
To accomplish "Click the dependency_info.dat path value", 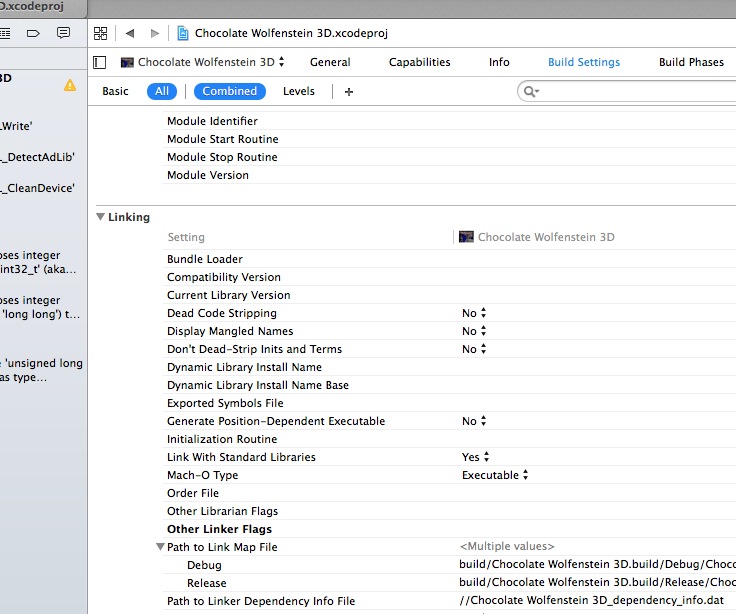I will 591,600.
